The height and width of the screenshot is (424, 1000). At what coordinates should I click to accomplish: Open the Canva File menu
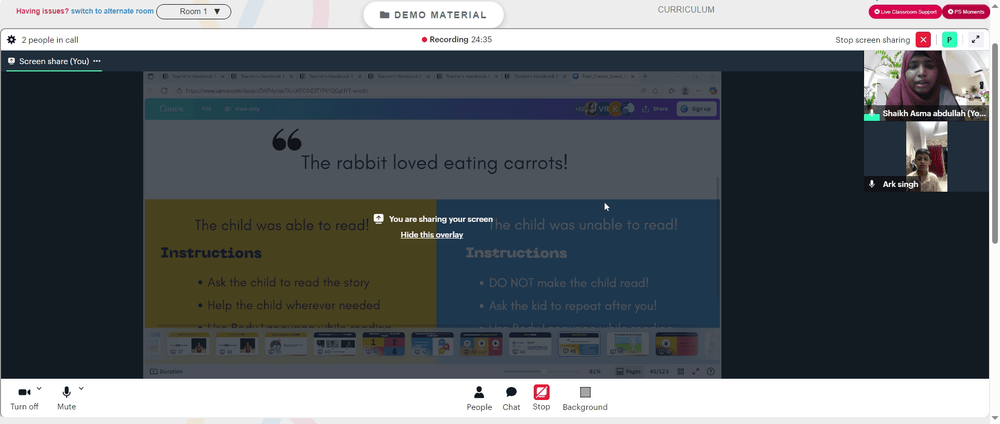[x=207, y=109]
